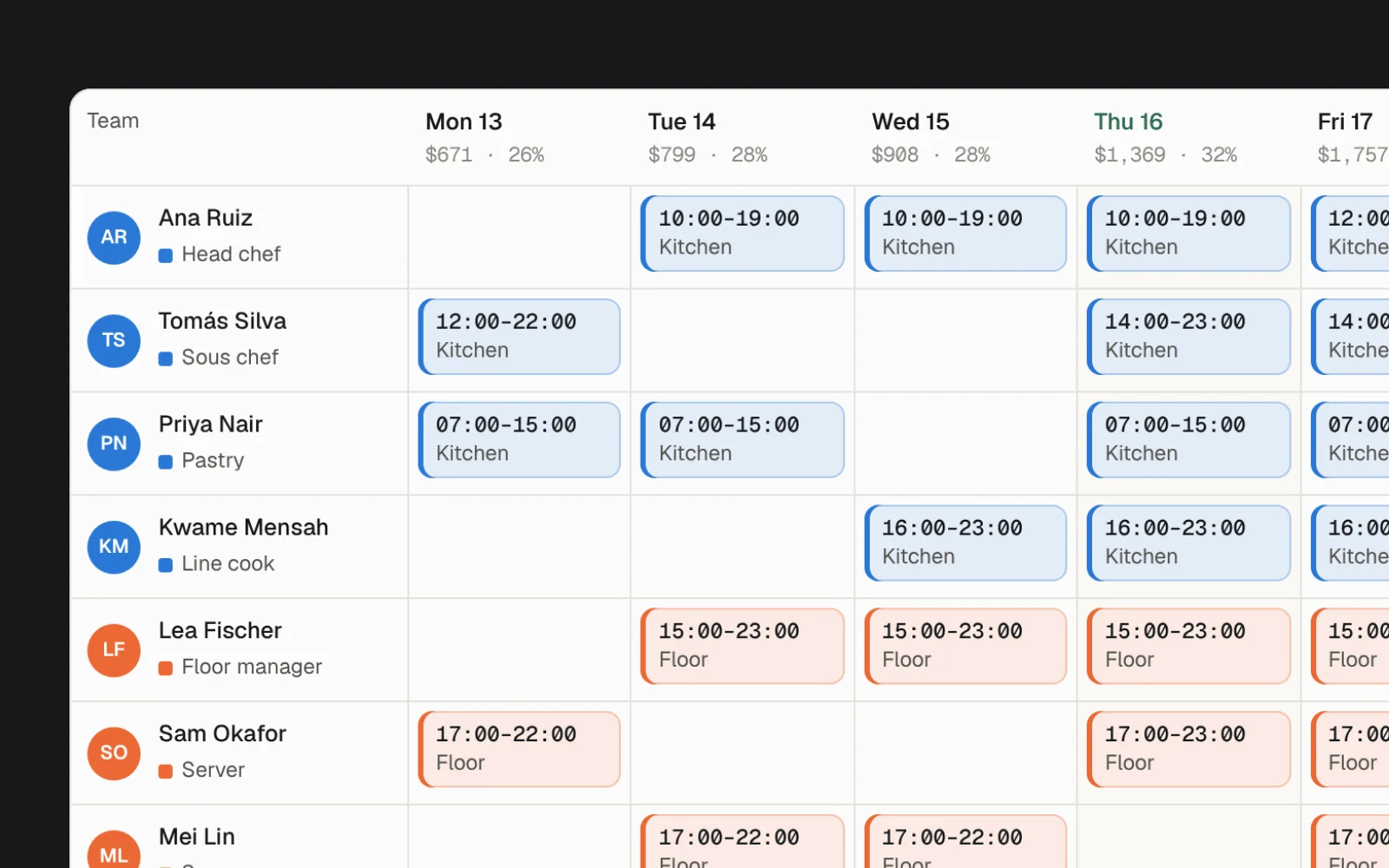
Task: Add a shift for Kwame Mensah on Monday
Action: pyautogui.click(x=519, y=547)
